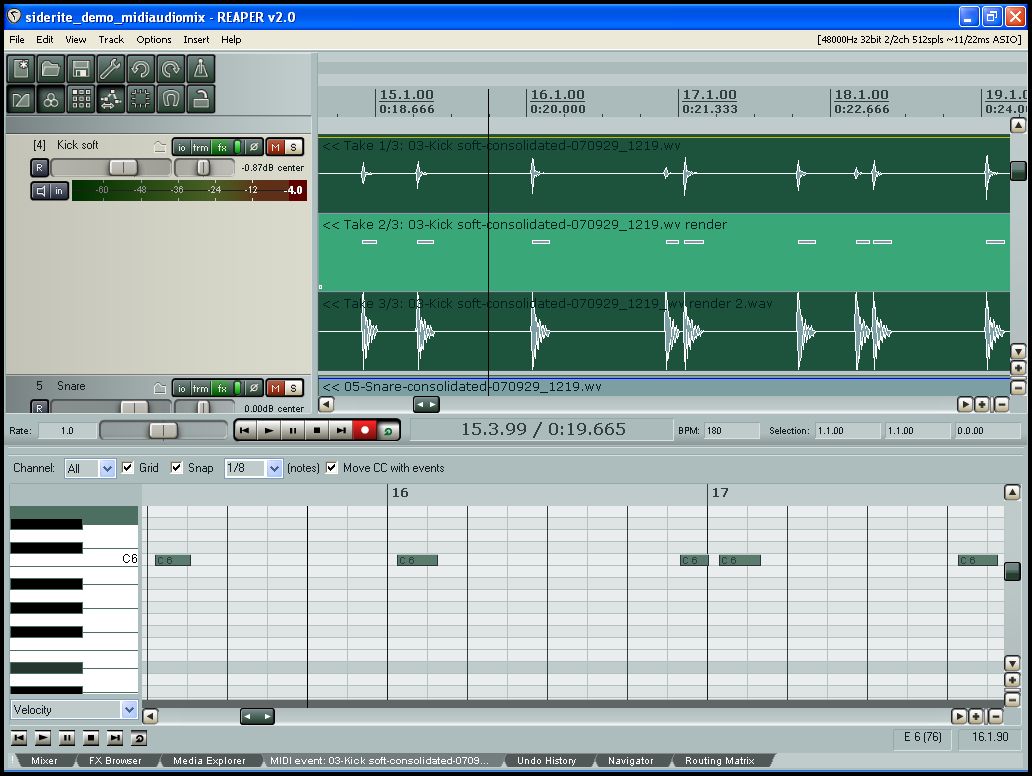This screenshot has height=776, width=1032.
Task: Mute the Kick soft track
Action: [275, 147]
